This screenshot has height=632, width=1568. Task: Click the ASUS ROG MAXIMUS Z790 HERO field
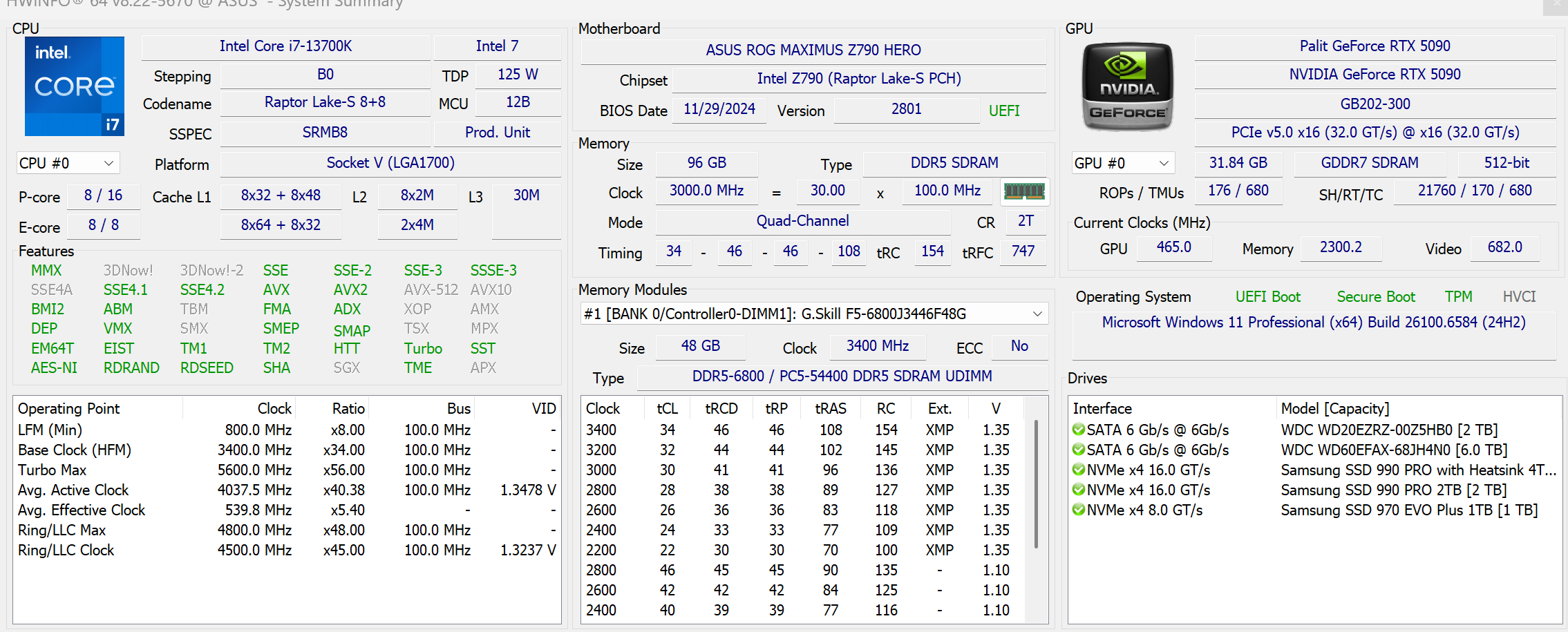pos(813,50)
